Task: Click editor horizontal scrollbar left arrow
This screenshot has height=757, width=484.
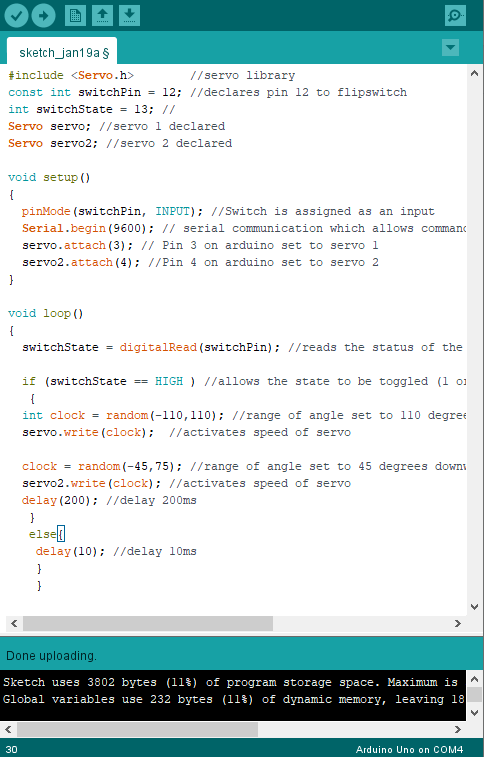Action: pyautogui.click(x=14, y=623)
